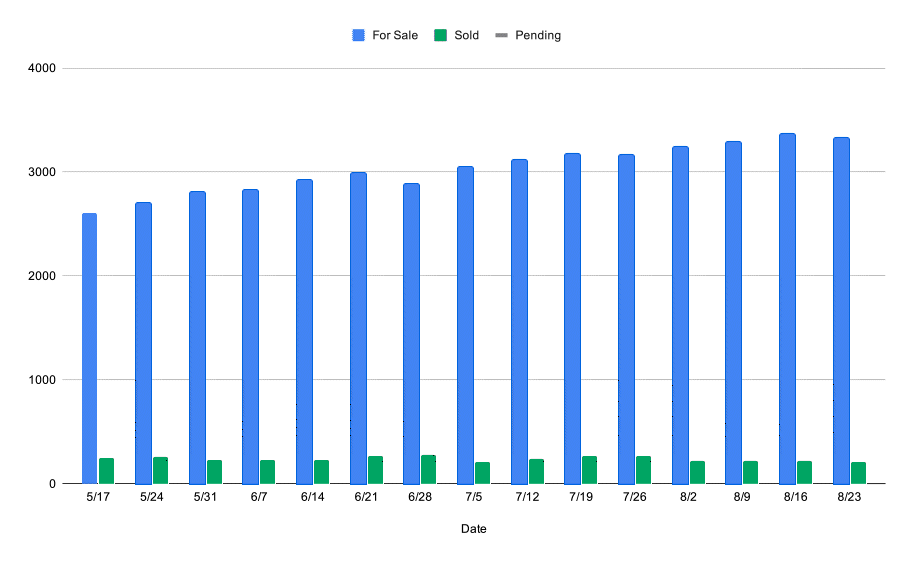Click the 6/21 x-axis date label
This screenshot has height=564, width=914.
(x=366, y=497)
